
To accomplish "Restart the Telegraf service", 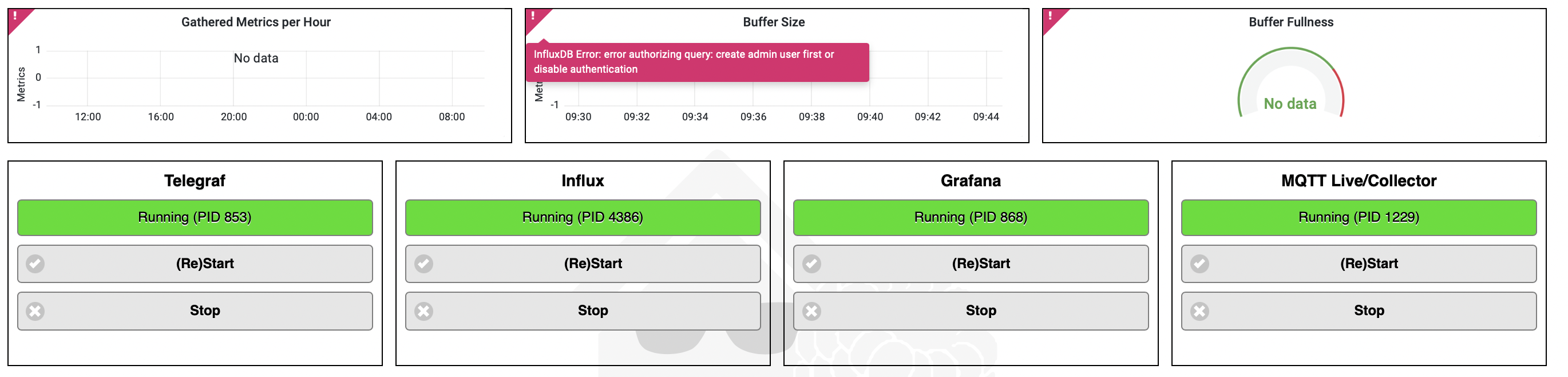I will pos(204,264).
